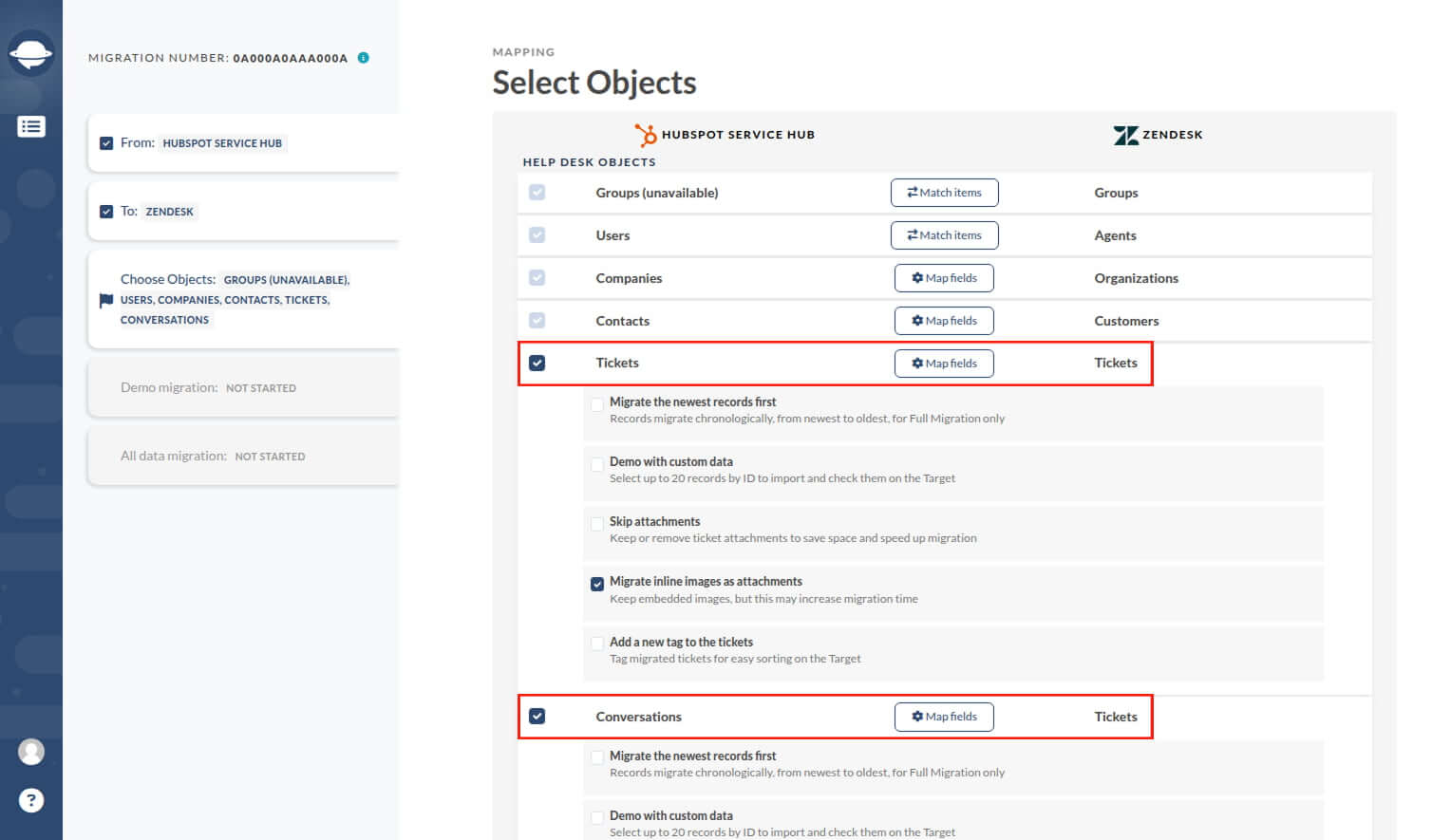Viewport: 1432px width, 840px height.
Task: Click Match items for Users
Action: pos(944,235)
